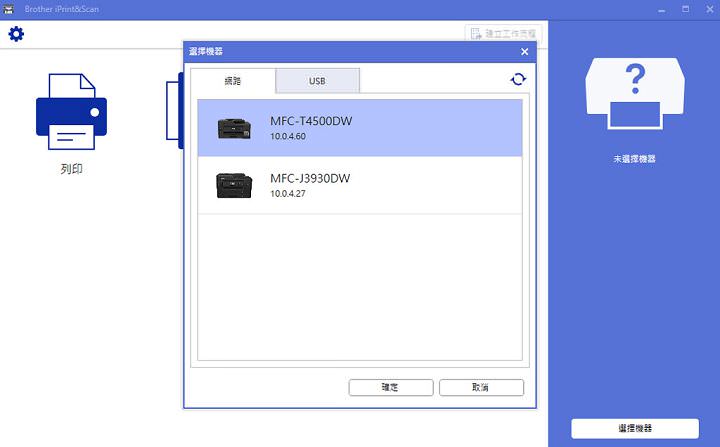Click the 建立工作流程 create workflow button
The image size is (720, 447).
[504, 34]
